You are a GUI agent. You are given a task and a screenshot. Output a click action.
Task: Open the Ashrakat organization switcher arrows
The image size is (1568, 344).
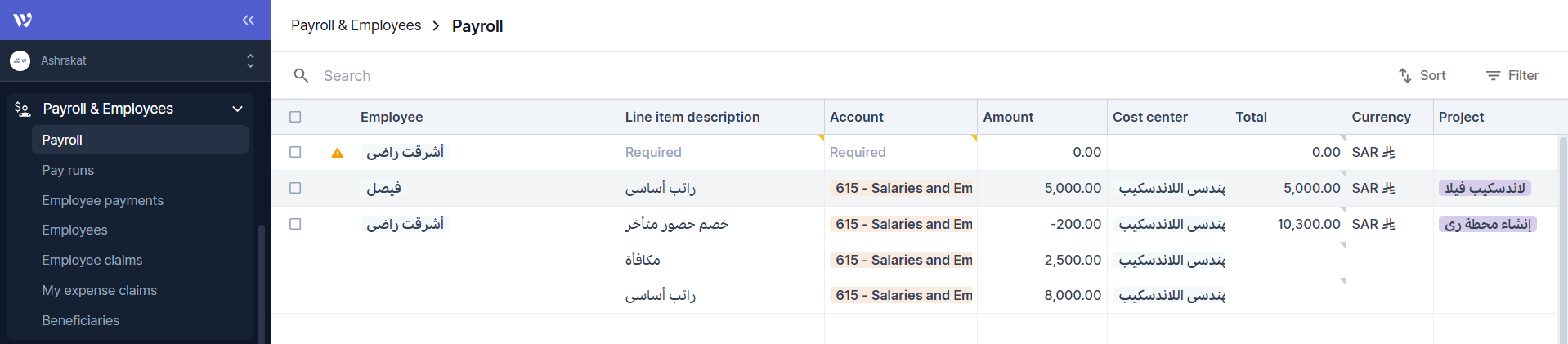250,60
